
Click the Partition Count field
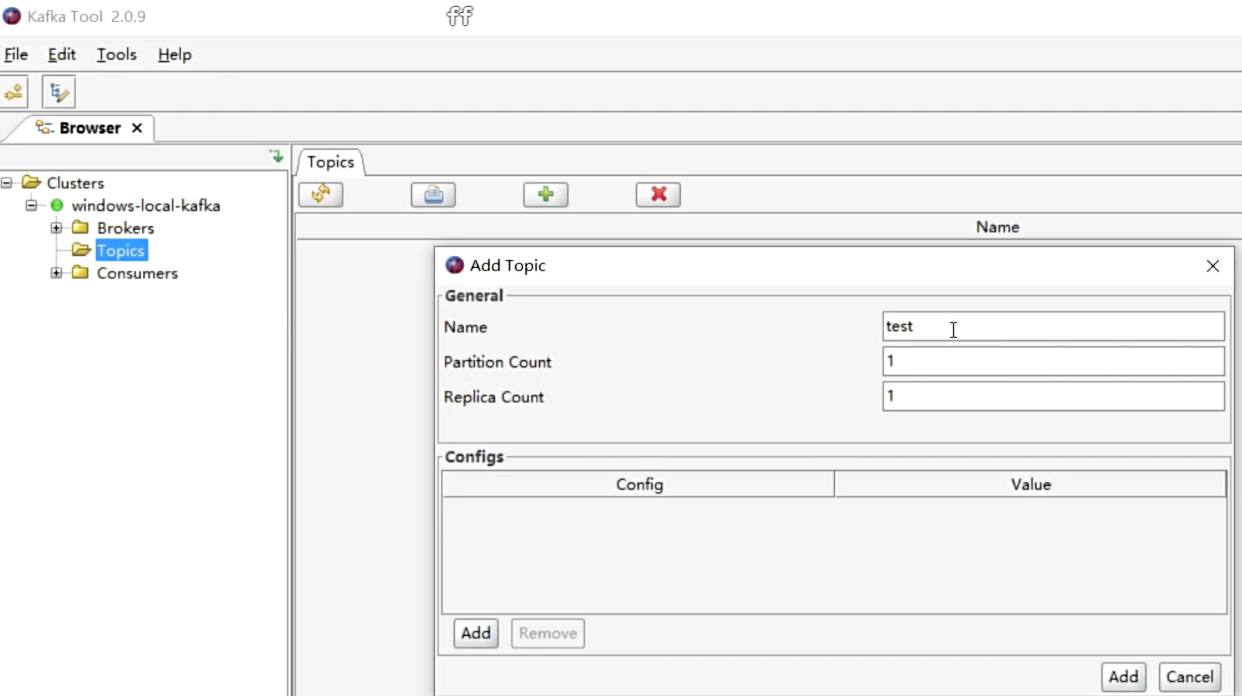click(x=1053, y=361)
